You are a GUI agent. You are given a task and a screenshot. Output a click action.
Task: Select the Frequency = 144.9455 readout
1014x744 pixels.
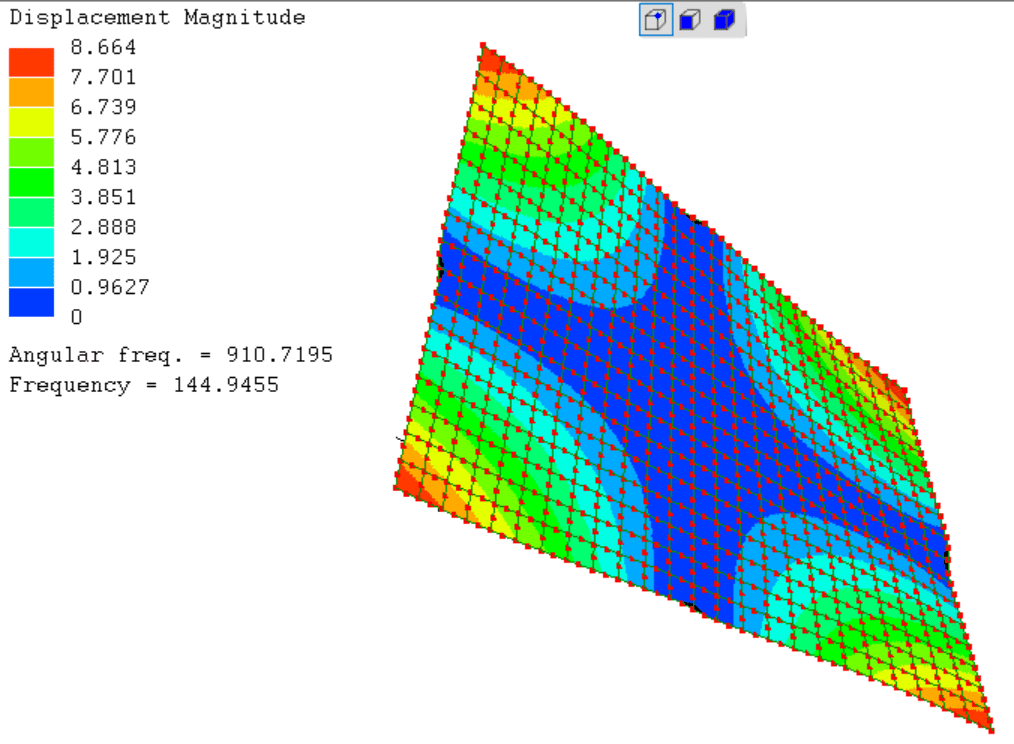144,385
